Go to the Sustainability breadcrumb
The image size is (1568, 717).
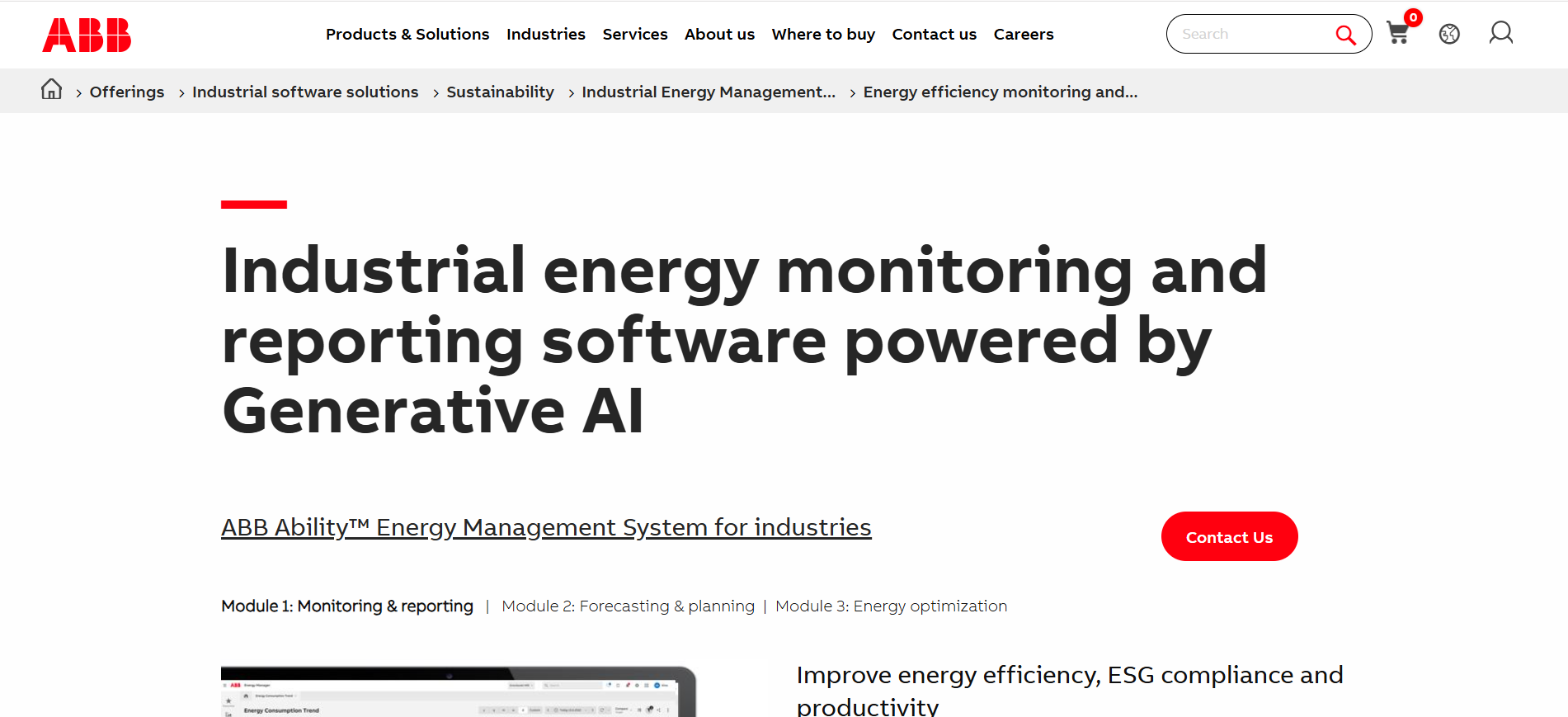click(x=501, y=92)
